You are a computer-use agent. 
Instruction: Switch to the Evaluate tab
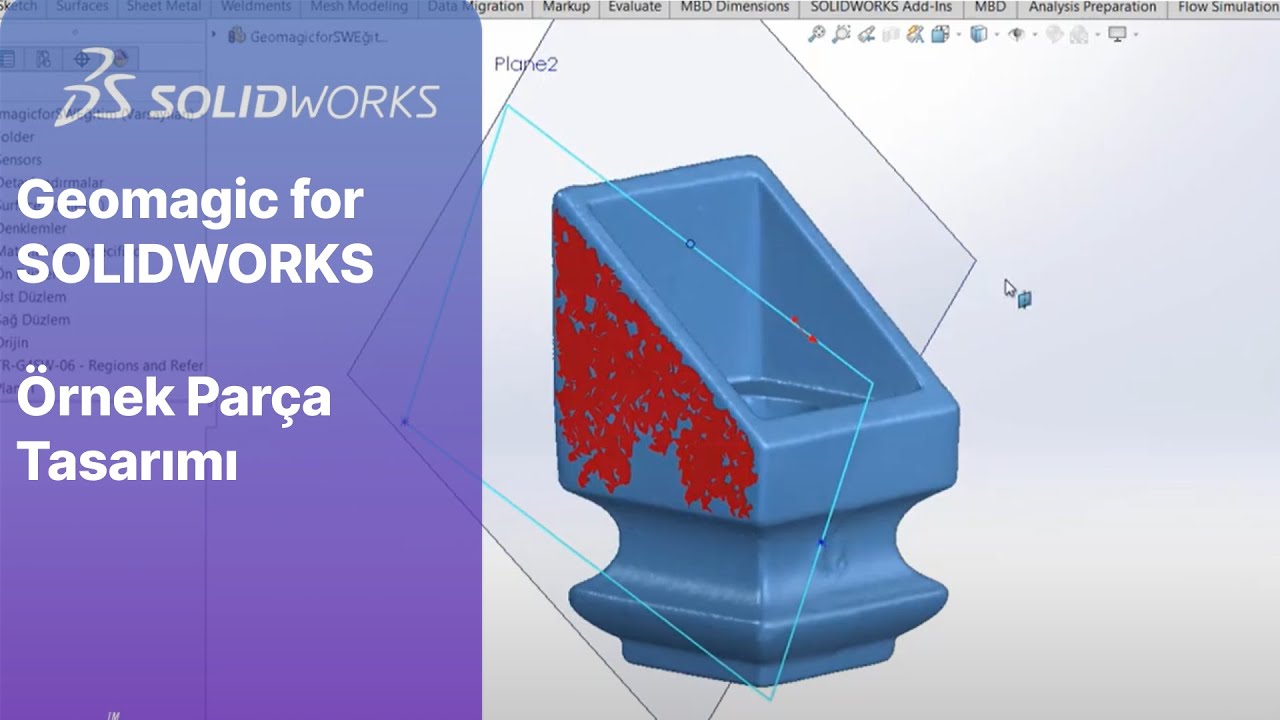point(635,7)
